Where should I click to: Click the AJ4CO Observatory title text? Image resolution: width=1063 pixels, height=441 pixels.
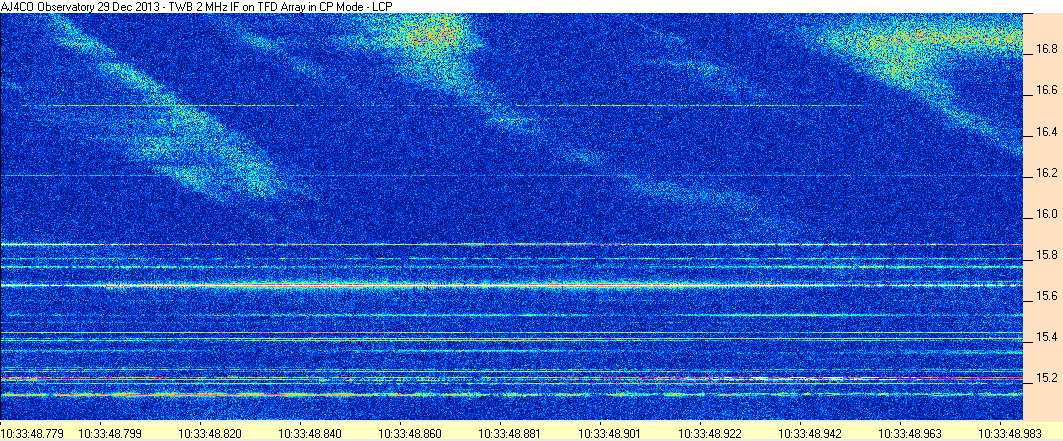click(x=197, y=6)
